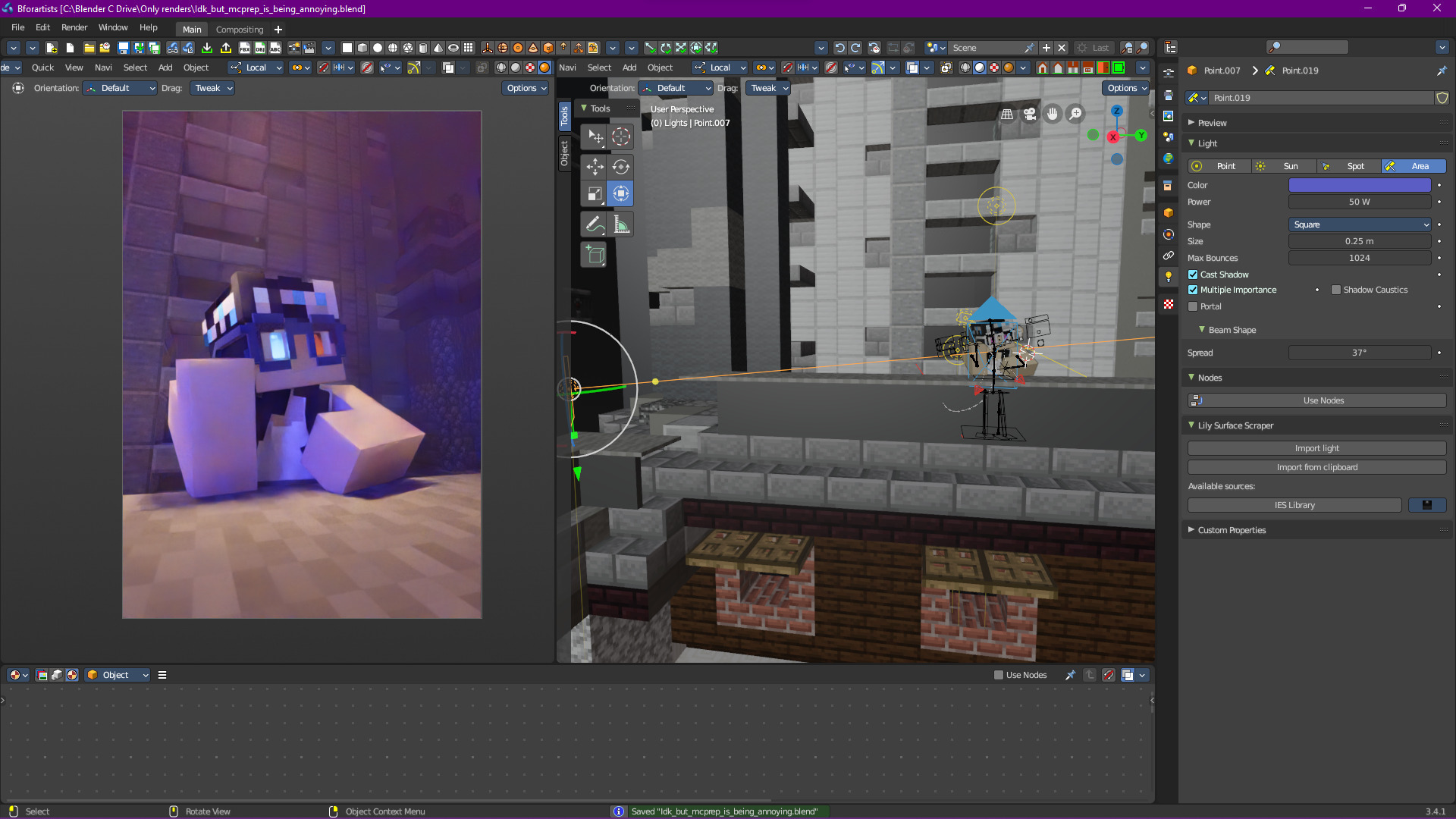1456x819 pixels.
Task: Disable the Cast Shadow checkbox
Action: pyautogui.click(x=1193, y=275)
